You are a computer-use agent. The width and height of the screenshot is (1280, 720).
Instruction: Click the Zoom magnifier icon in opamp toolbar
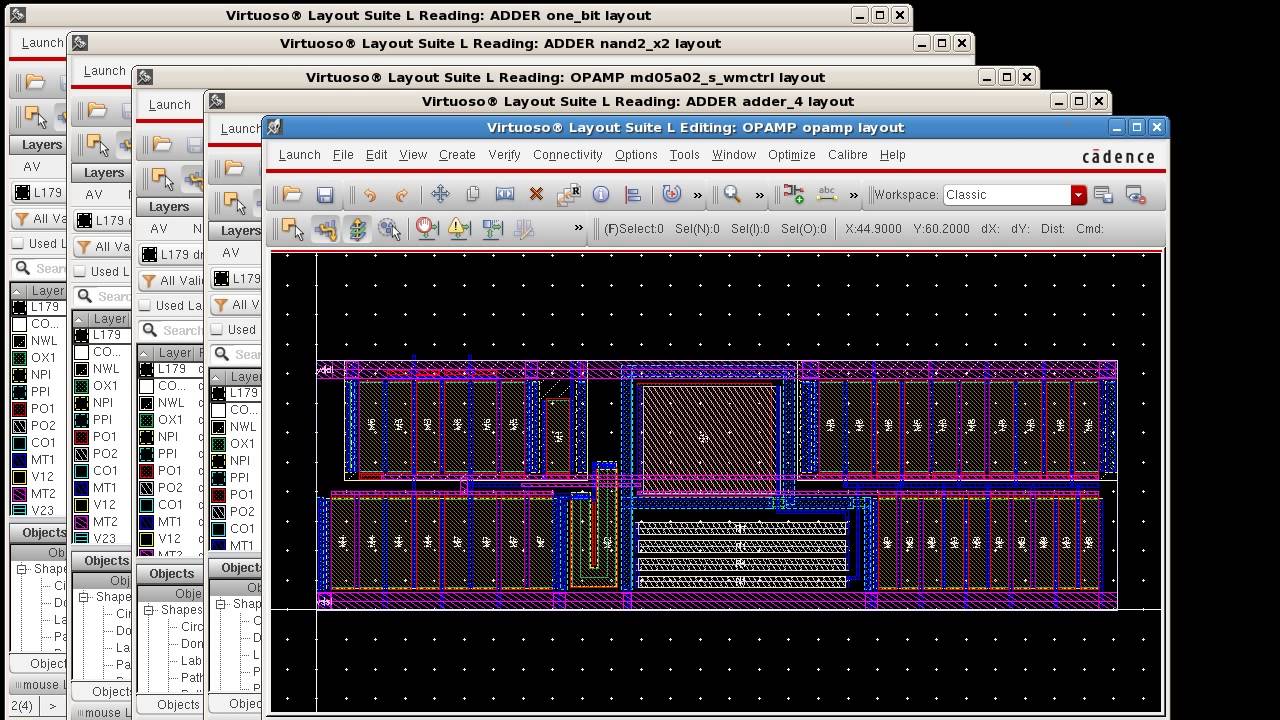pyautogui.click(x=732, y=195)
